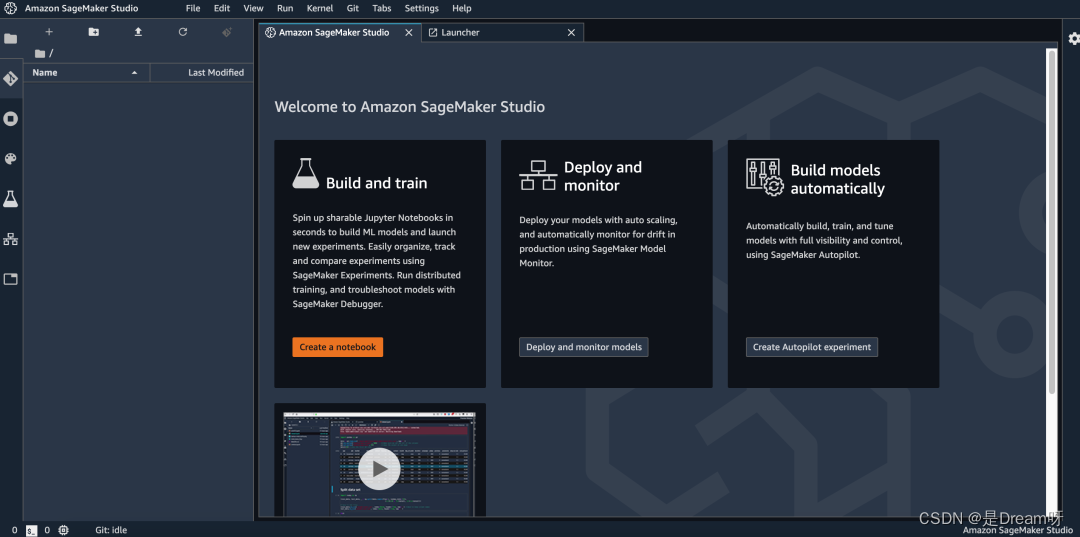This screenshot has width=1080, height=537.
Task: Open the Edit menu
Action: 222,8
